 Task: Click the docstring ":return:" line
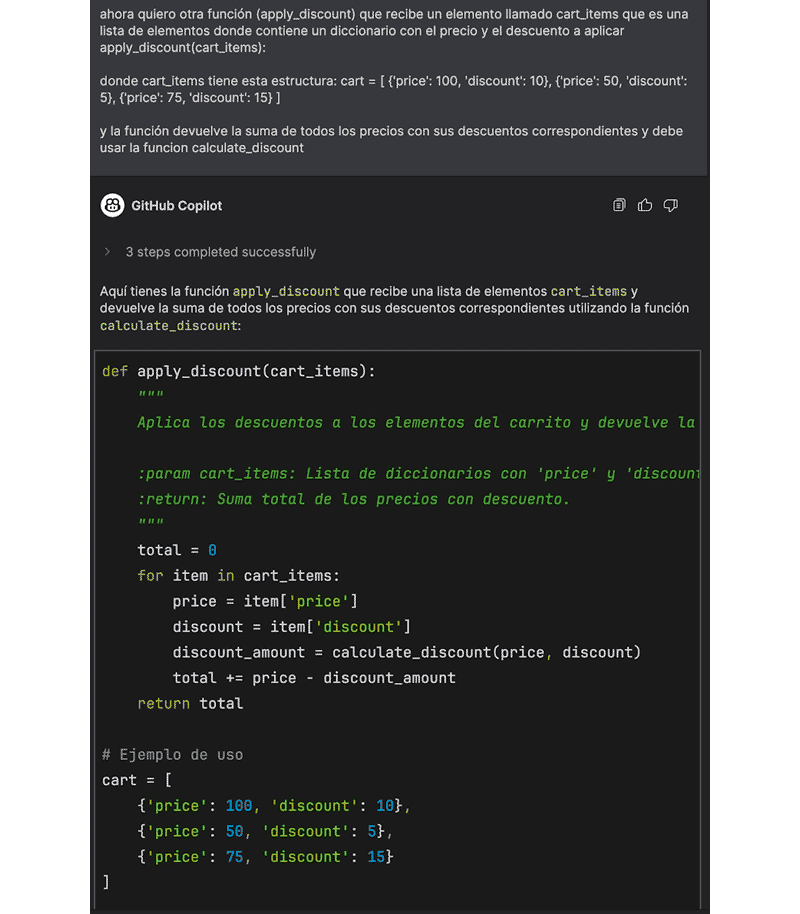pyautogui.click(x=353, y=499)
